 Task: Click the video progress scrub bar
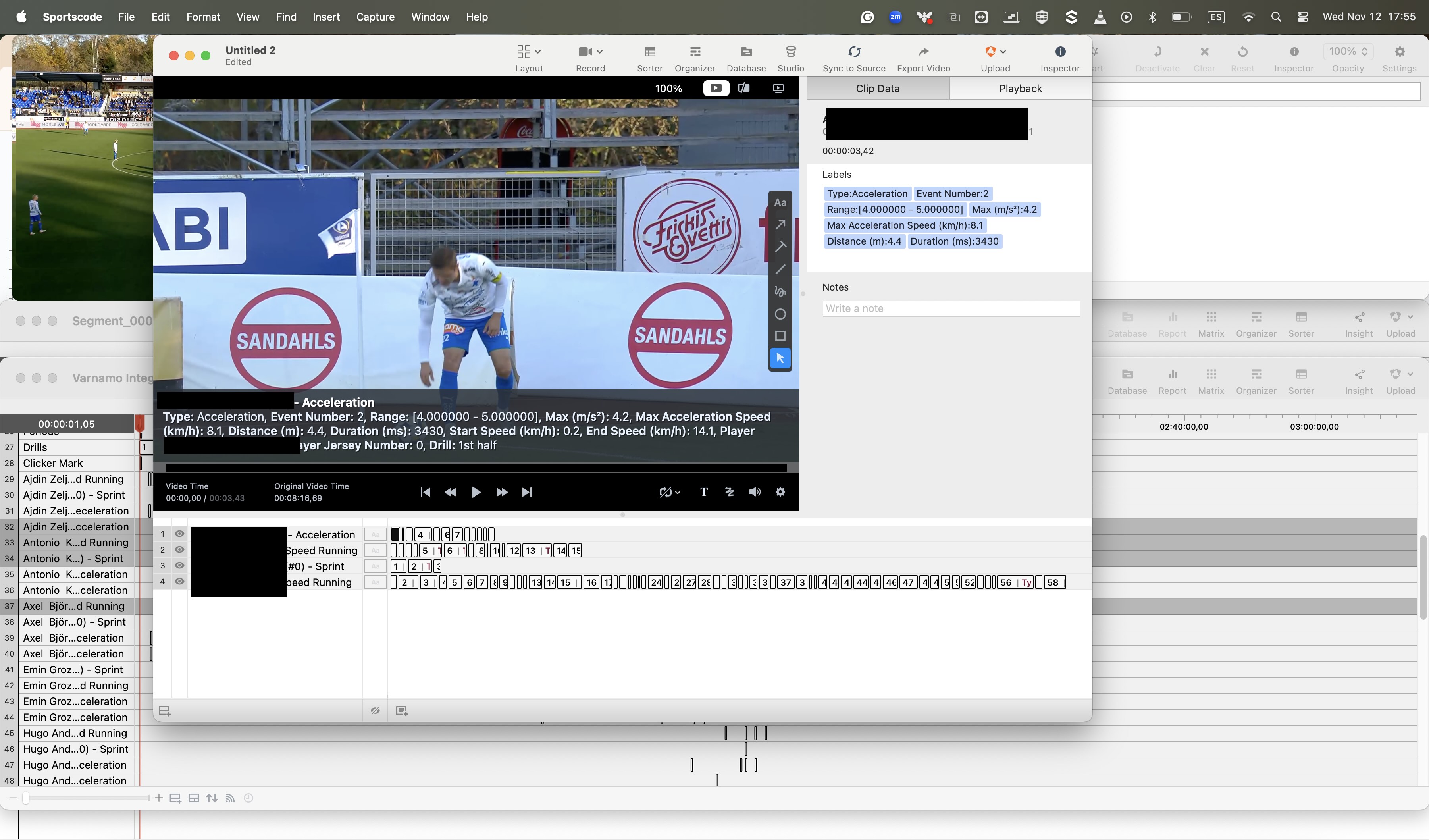pyautogui.click(x=476, y=467)
